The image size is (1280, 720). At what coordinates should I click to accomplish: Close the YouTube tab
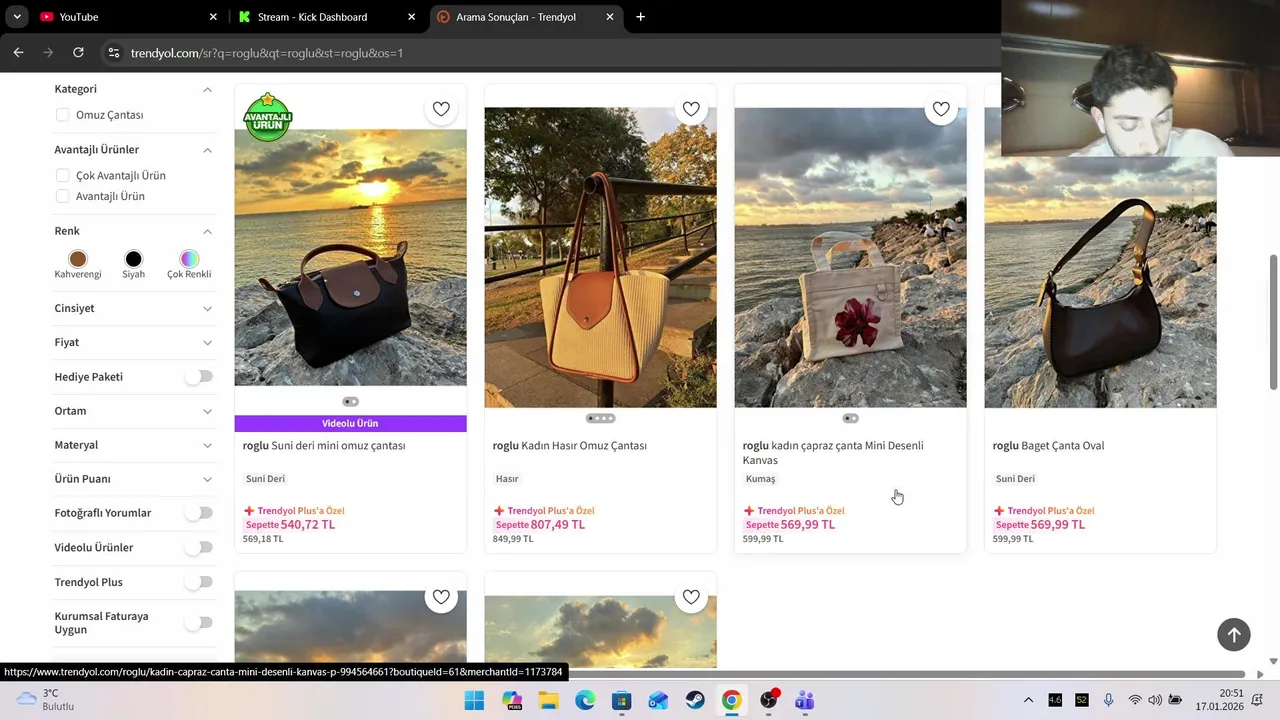click(213, 17)
